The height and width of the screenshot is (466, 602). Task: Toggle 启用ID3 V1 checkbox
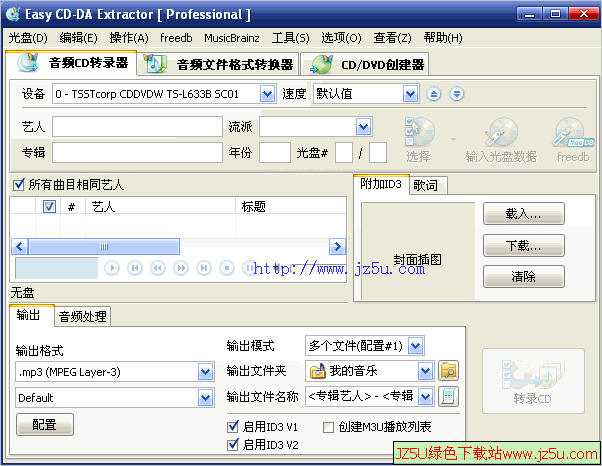pos(233,426)
